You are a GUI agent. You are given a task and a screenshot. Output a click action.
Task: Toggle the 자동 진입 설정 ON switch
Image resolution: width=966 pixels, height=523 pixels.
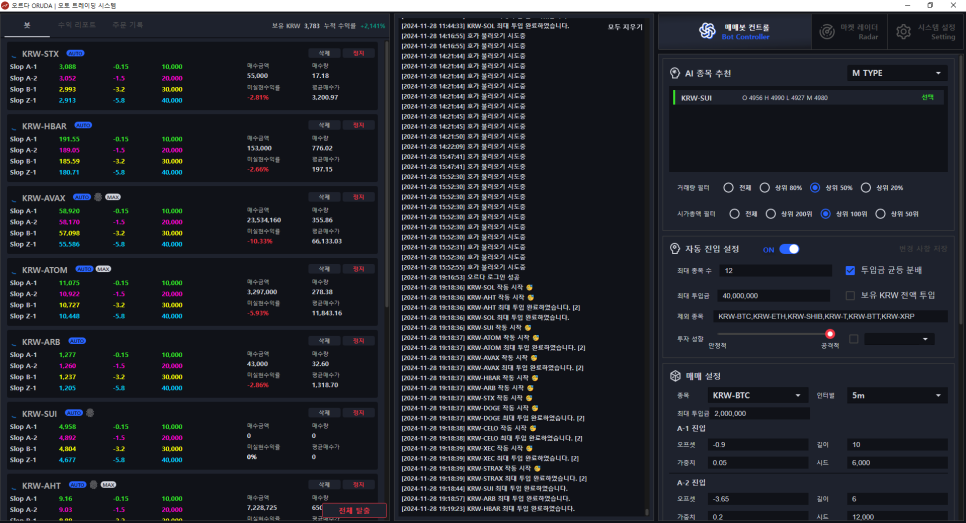click(789, 249)
